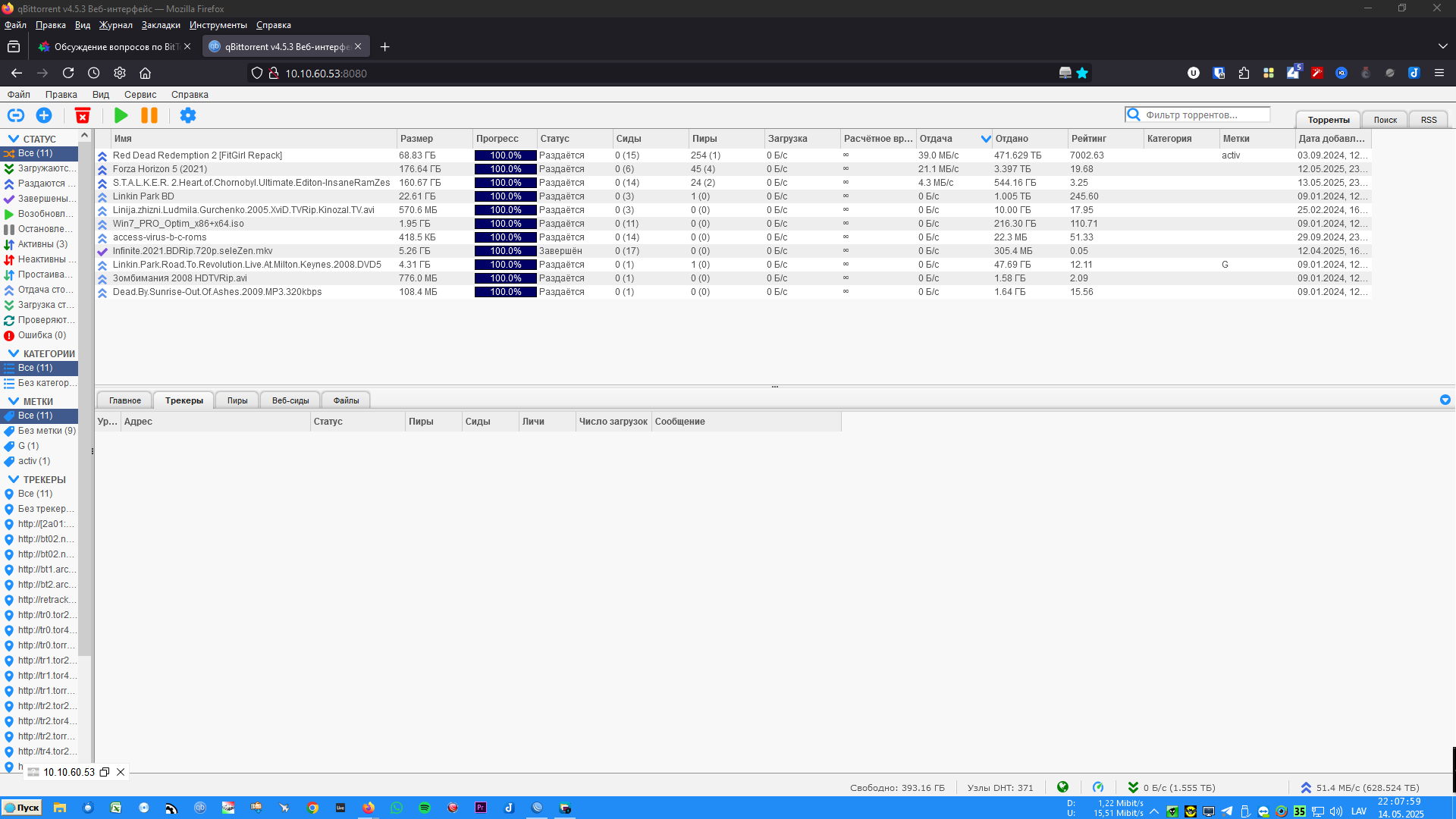This screenshot has height=819, width=1456.
Task: Click the status sidebar scroll up arrow
Action: [x=85, y=136]
